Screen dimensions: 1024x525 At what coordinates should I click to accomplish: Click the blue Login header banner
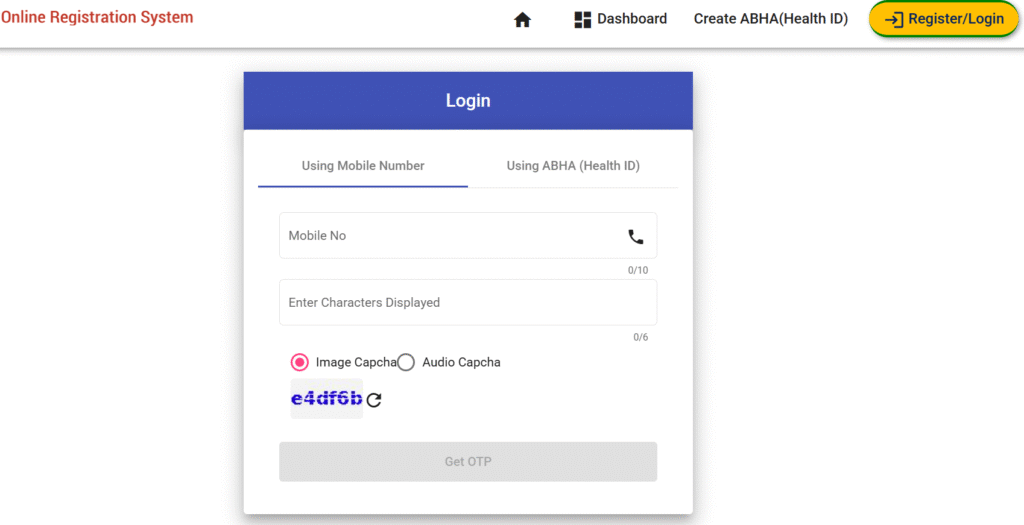point(468,101)
